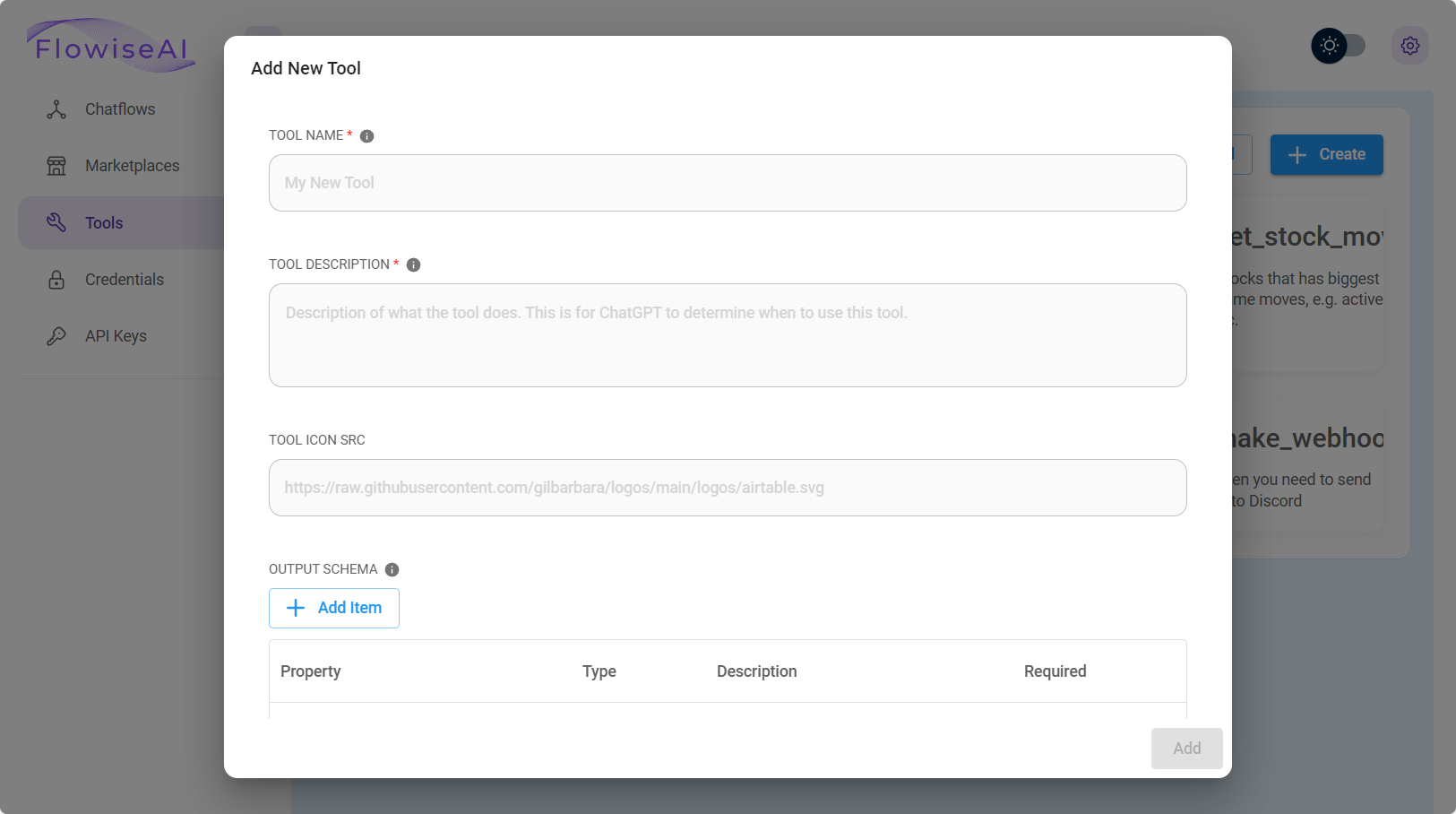Open Credentials via the lock icon

click(x=56, y=279)
